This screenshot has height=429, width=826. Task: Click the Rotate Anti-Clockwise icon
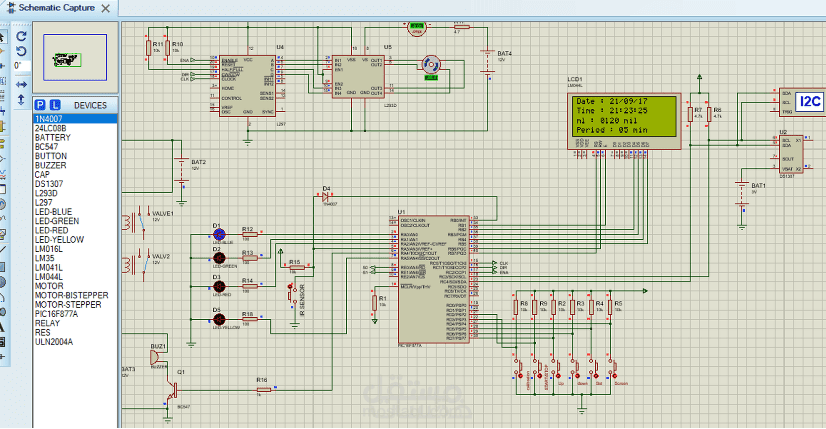(x=21, y=51)
